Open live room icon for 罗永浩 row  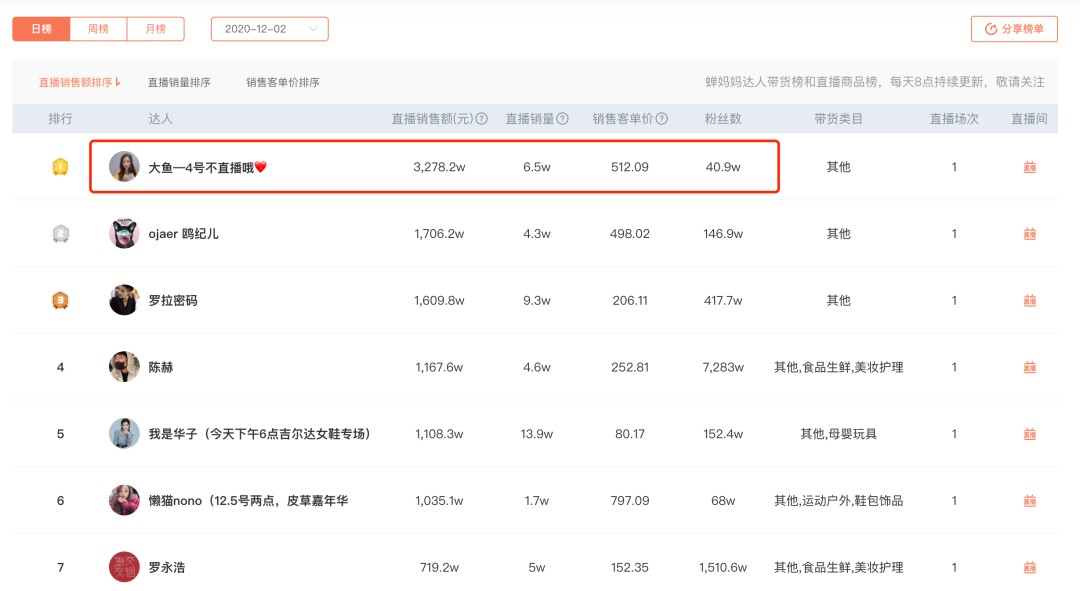[x=1030, y=568]
